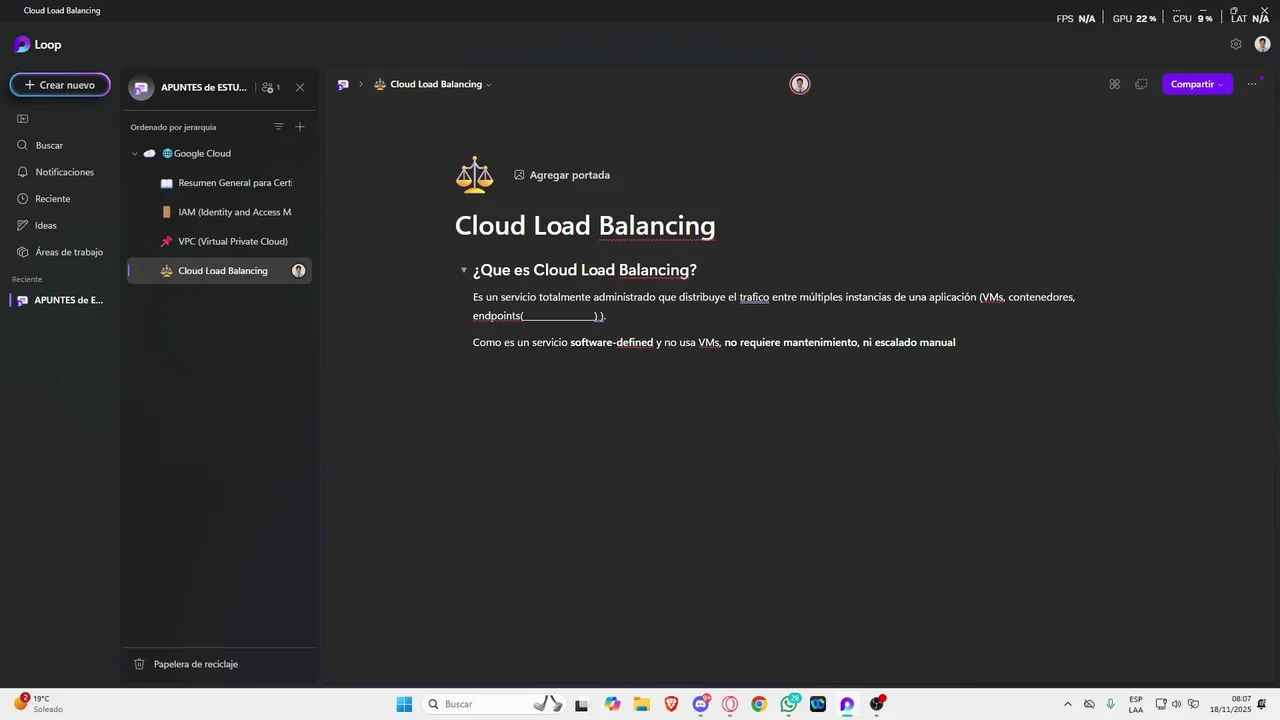1280x720 pixels.
Task: Click the Loop logo in the header
Action: pos(37,44)
